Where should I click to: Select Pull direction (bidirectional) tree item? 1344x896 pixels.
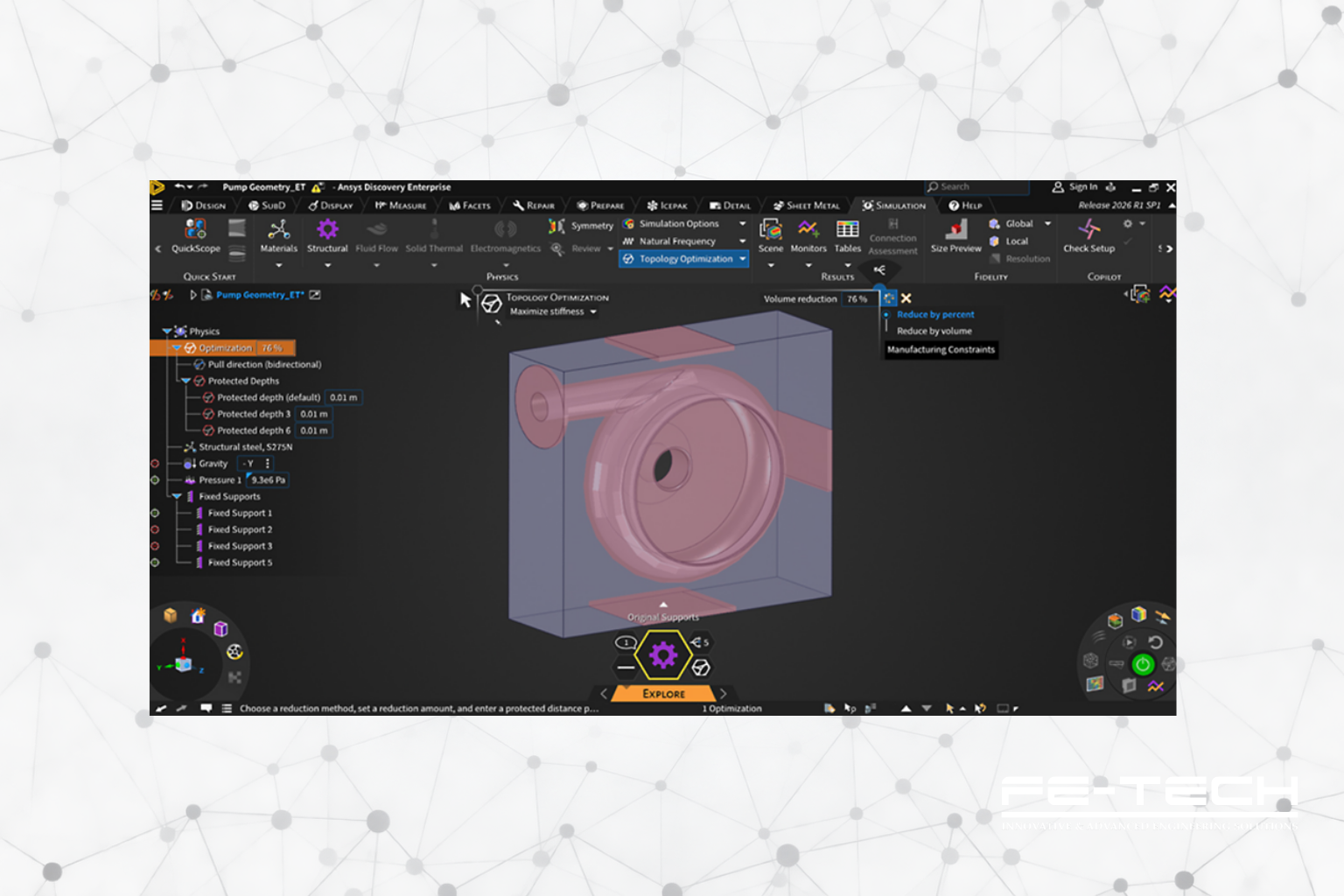coord(265,365)
